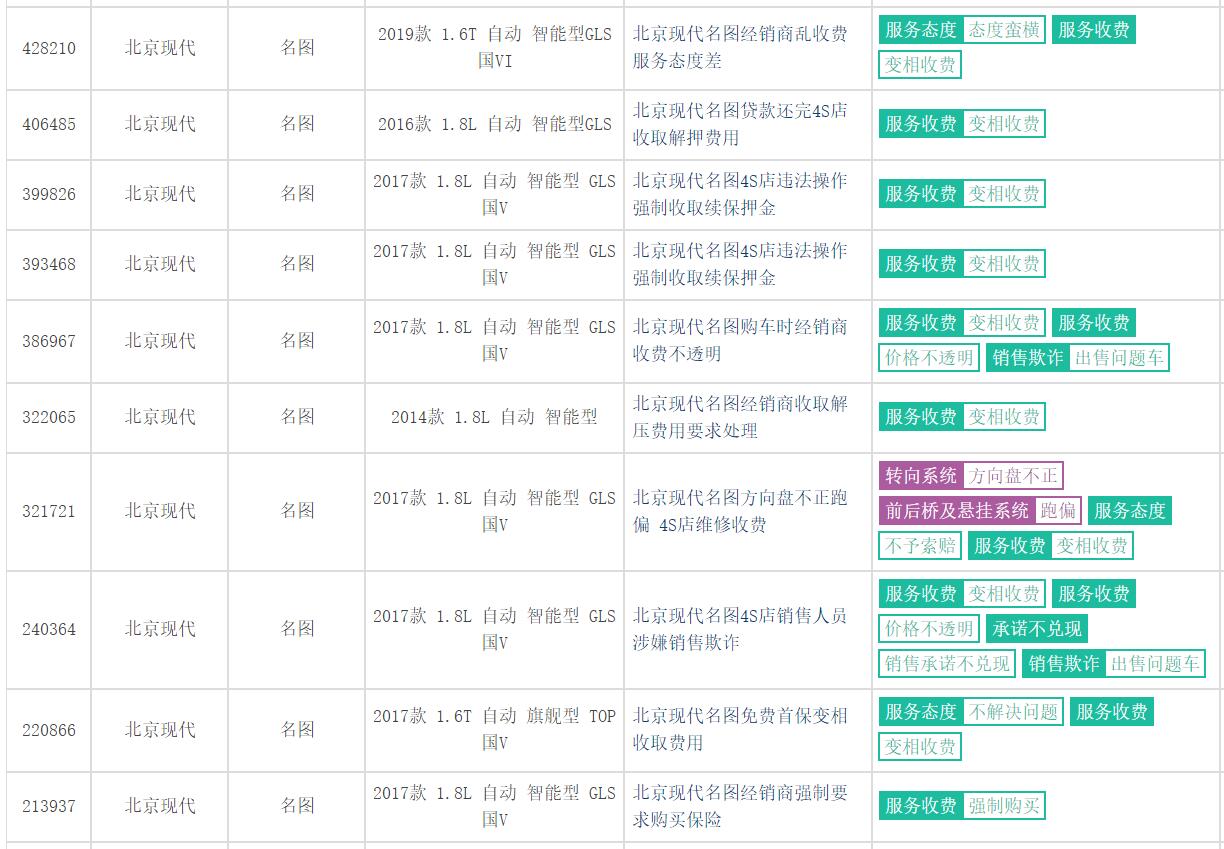Screen dimensions: 1224x849
Task: Click complaint ID 240364
Action: 49,629
